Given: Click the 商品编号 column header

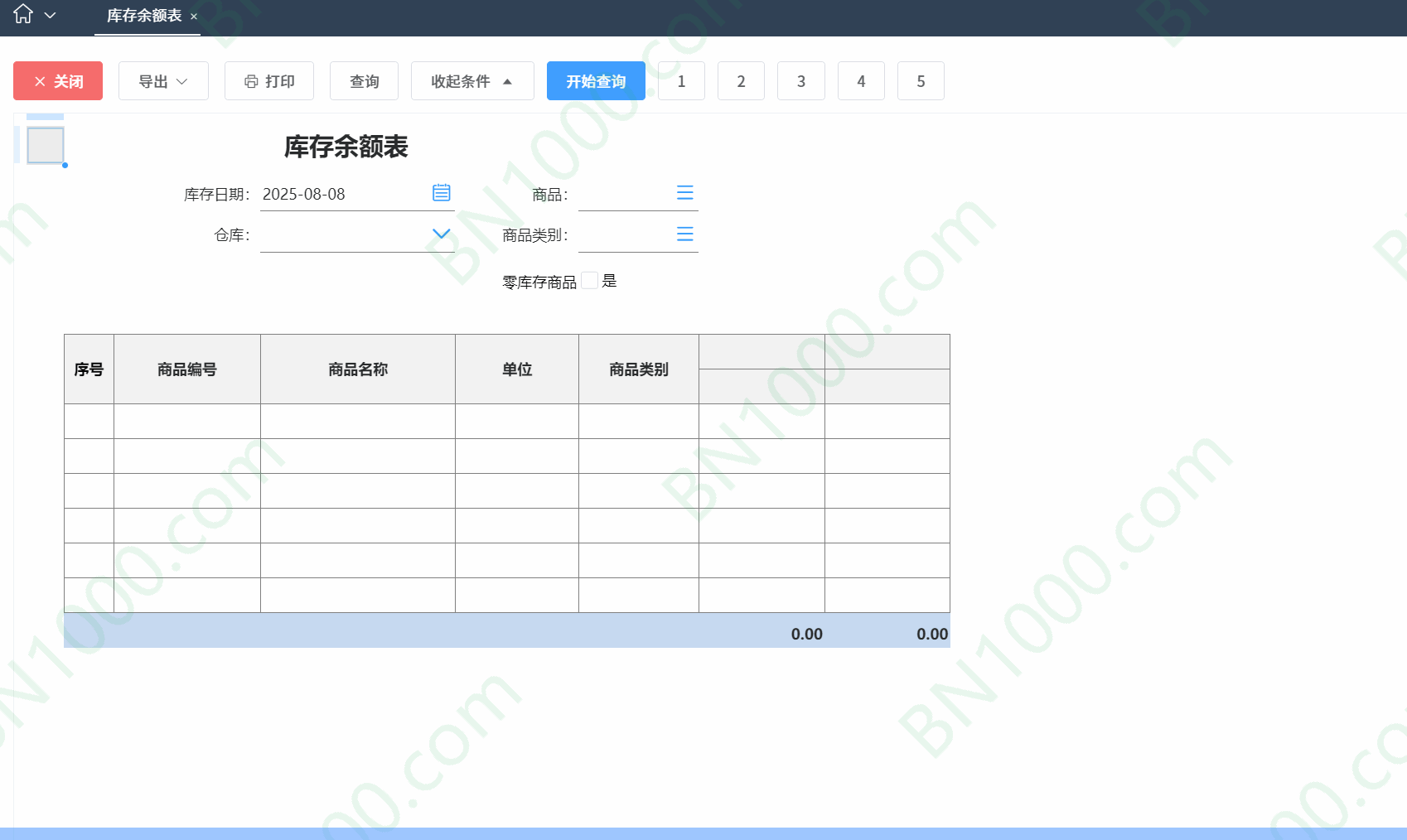Looking at the screenshot, I should (x=187, y=369).
